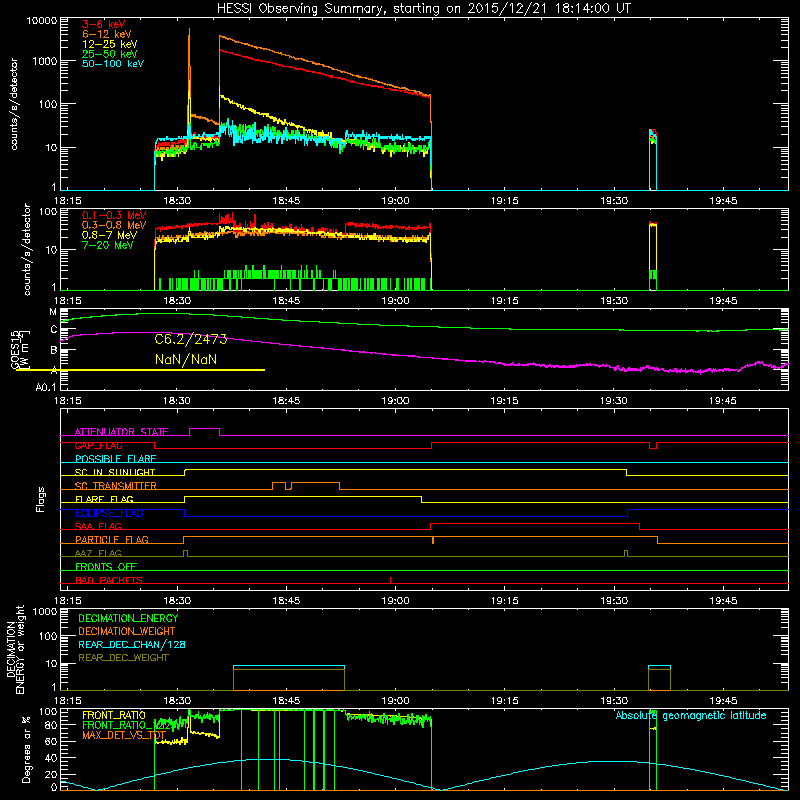
Task: Click the 0.1-0.3 MeV legend entry
Action: pos(114,215)
